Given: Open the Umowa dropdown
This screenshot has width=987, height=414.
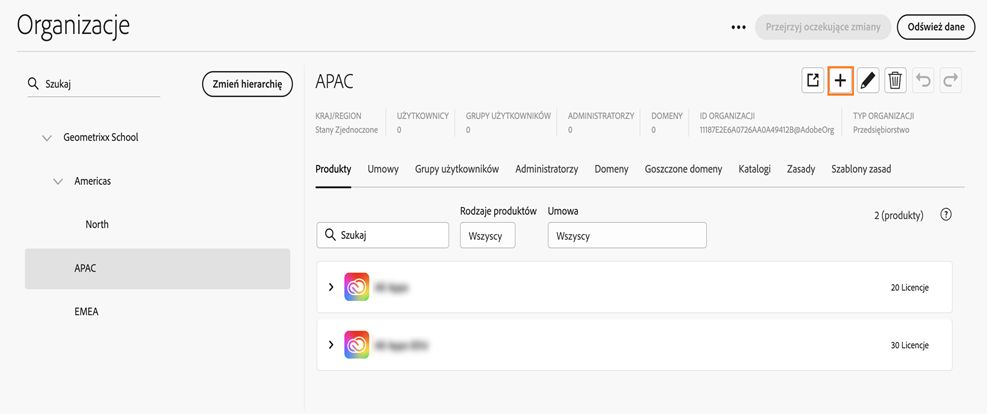Looking at the screenshot, I should coord(627,235).
